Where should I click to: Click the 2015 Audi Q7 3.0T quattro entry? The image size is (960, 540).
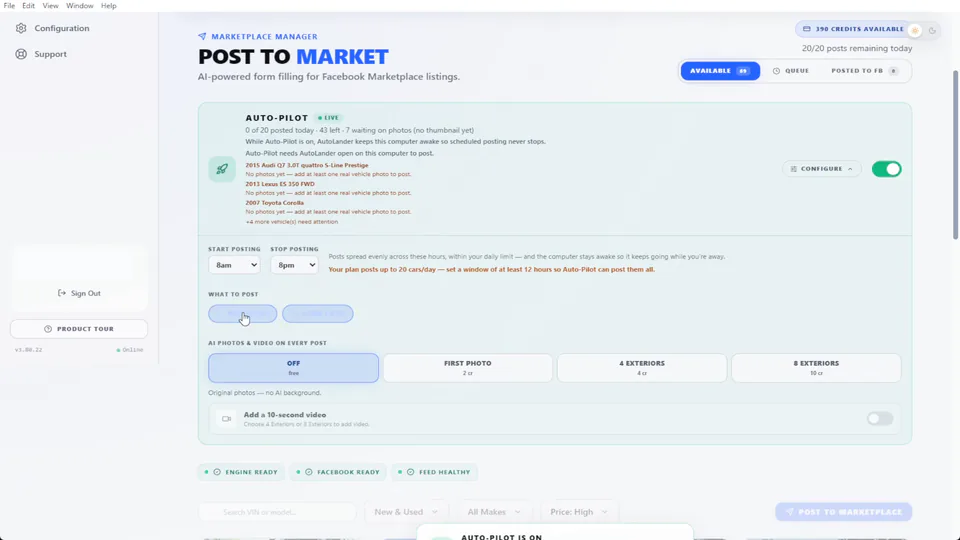click(307, 165)
